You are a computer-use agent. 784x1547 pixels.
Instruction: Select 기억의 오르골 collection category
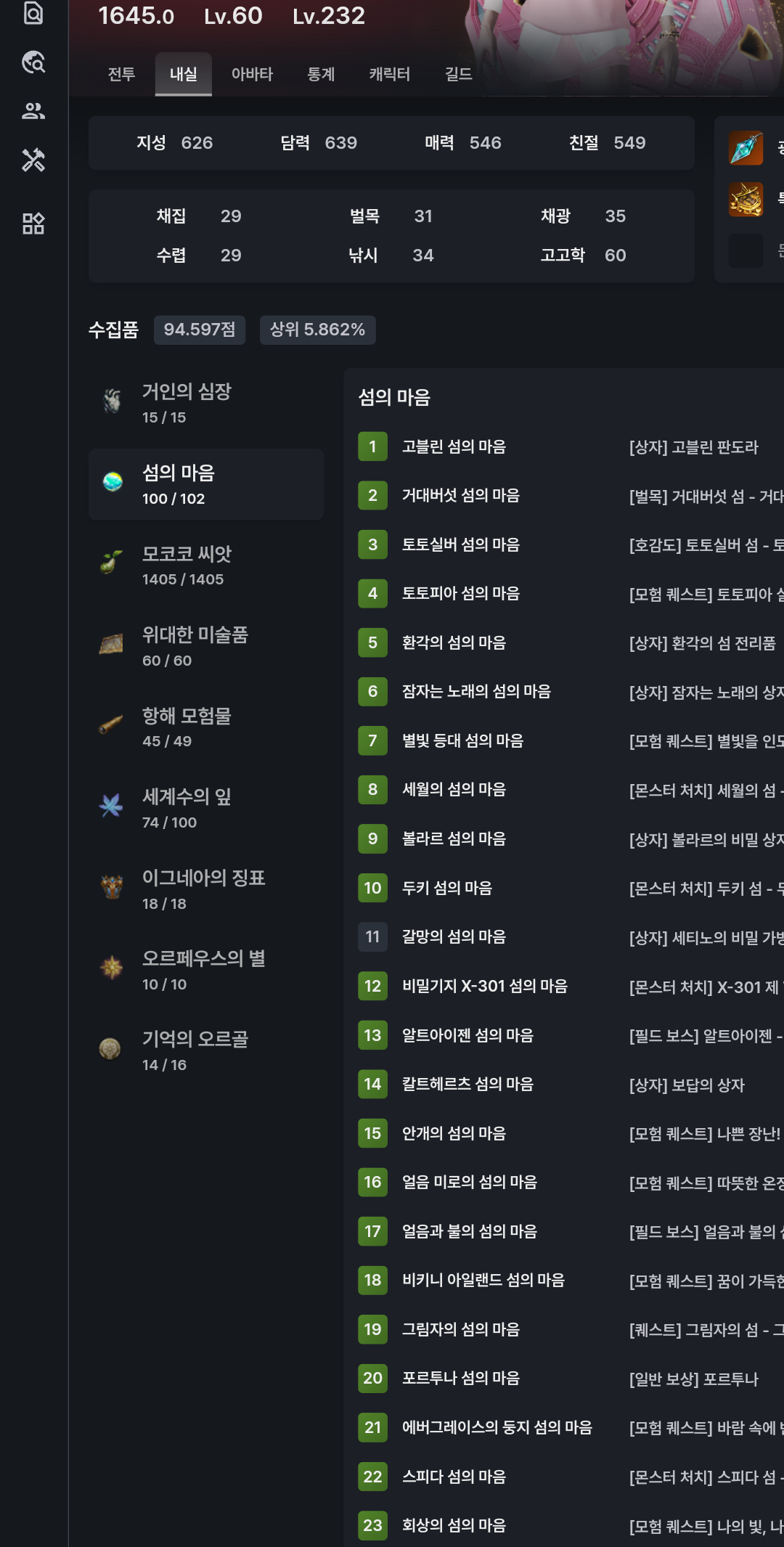pyautogui.click(x=206, y=1050)
